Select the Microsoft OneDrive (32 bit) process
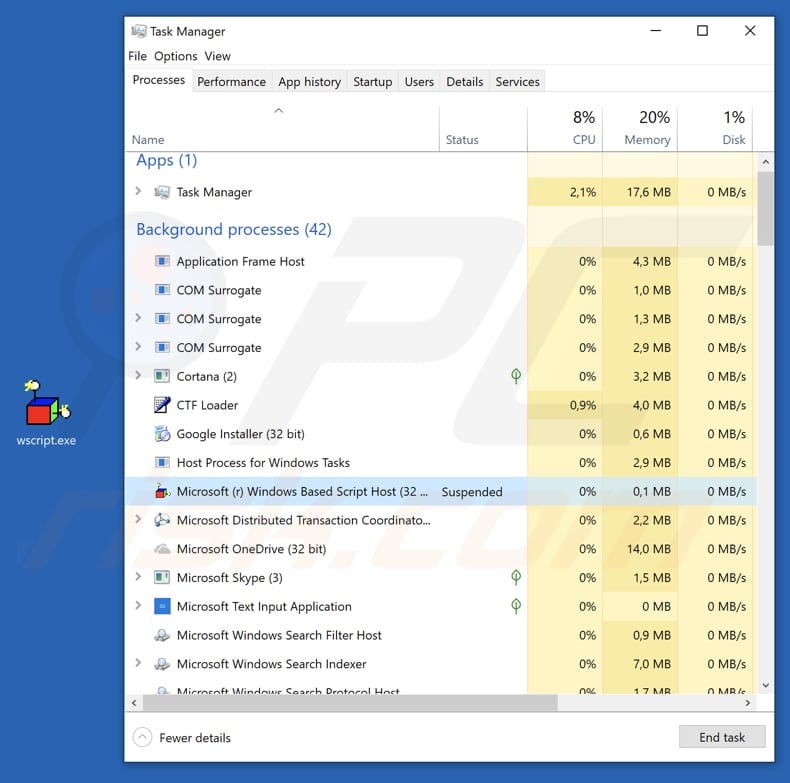 (441, 549)
